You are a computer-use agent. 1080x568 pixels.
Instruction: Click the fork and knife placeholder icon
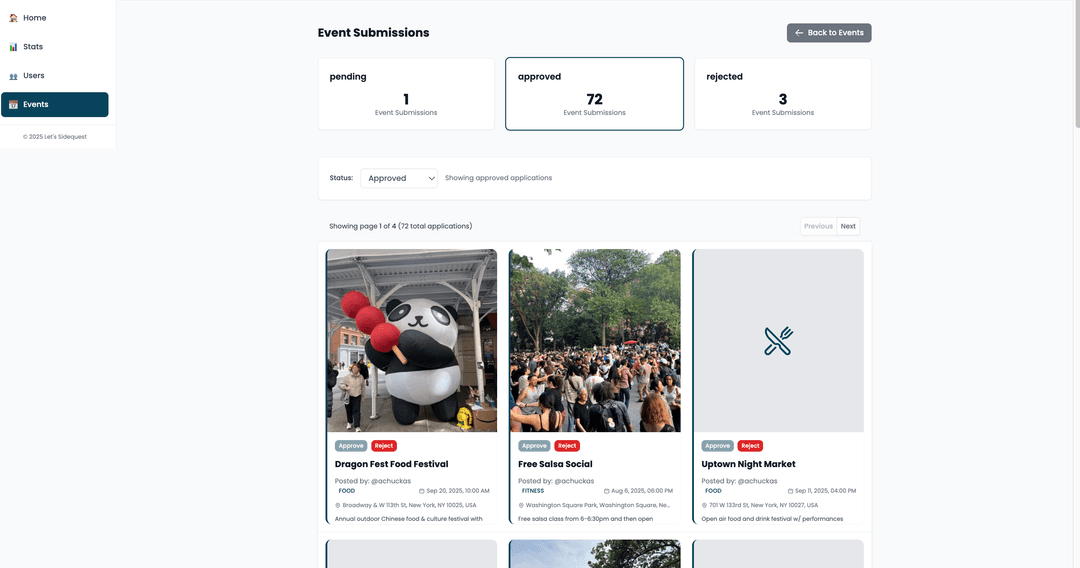click(778, 341)
